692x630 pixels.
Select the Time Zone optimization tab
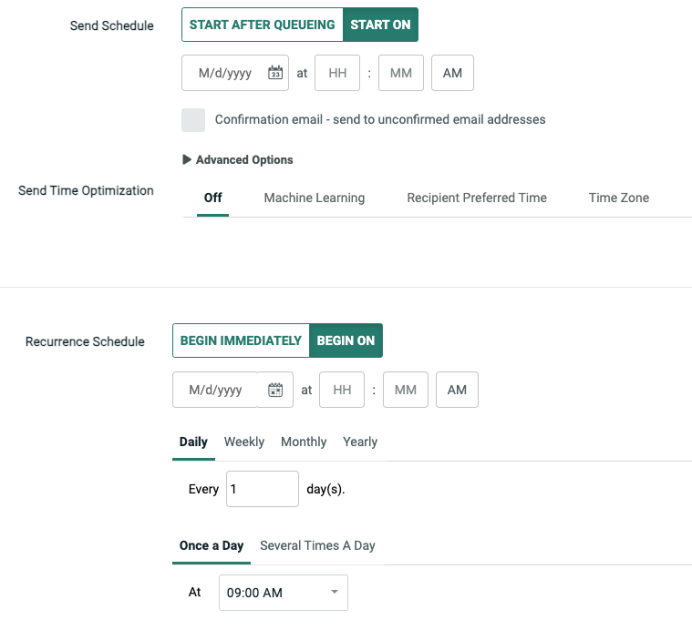(618, 198)
